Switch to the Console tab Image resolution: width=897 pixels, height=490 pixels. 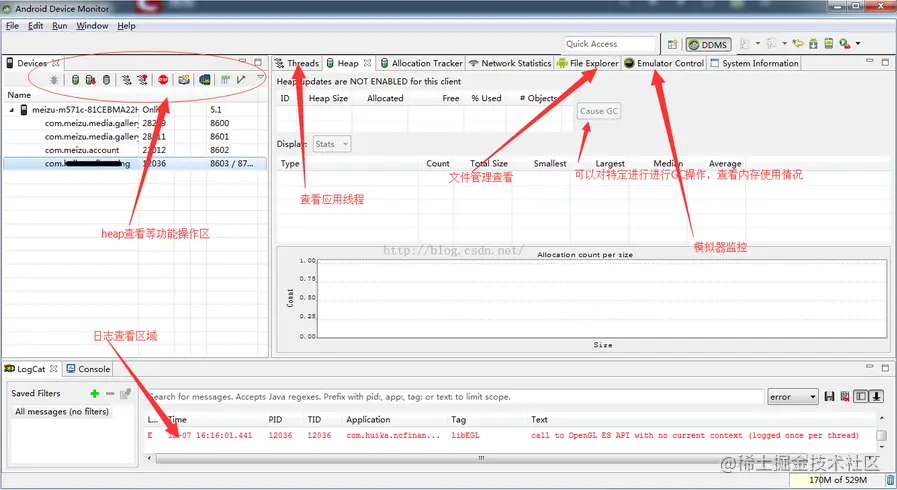click(89, 369)
